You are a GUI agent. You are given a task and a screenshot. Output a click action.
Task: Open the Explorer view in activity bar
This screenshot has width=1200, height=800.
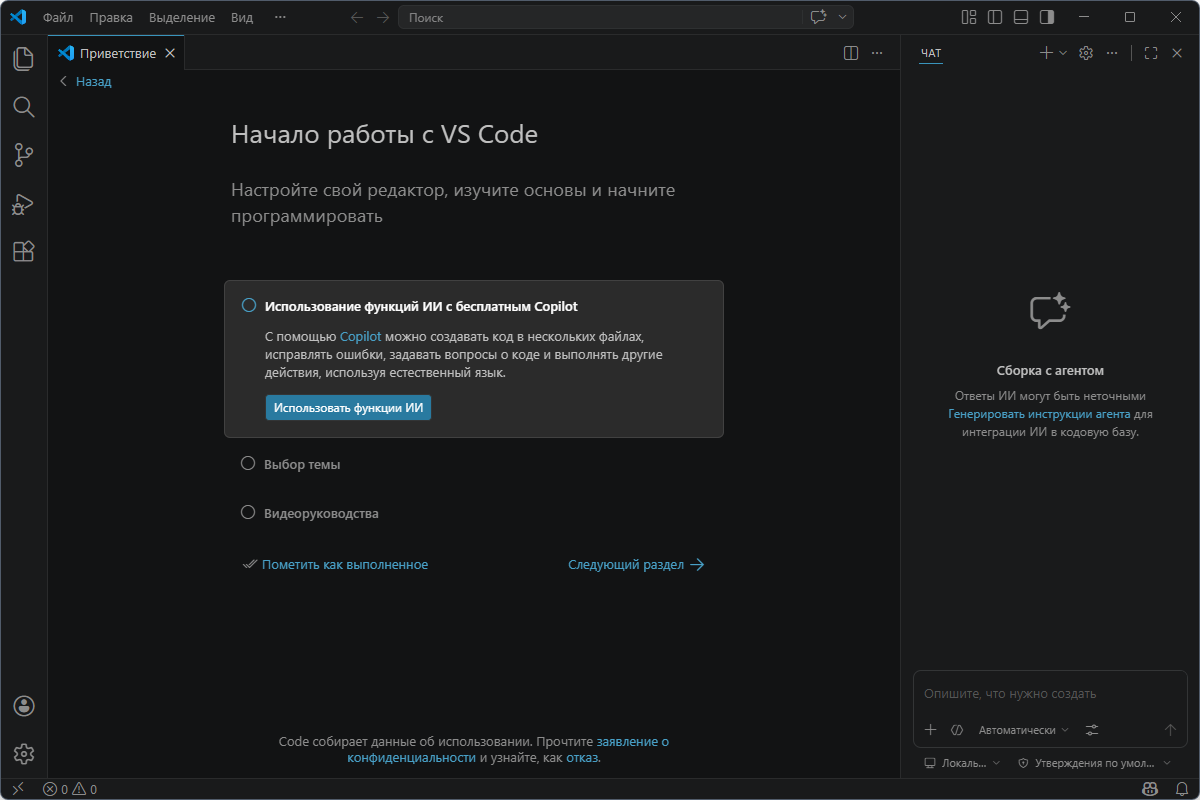[23, 59]
